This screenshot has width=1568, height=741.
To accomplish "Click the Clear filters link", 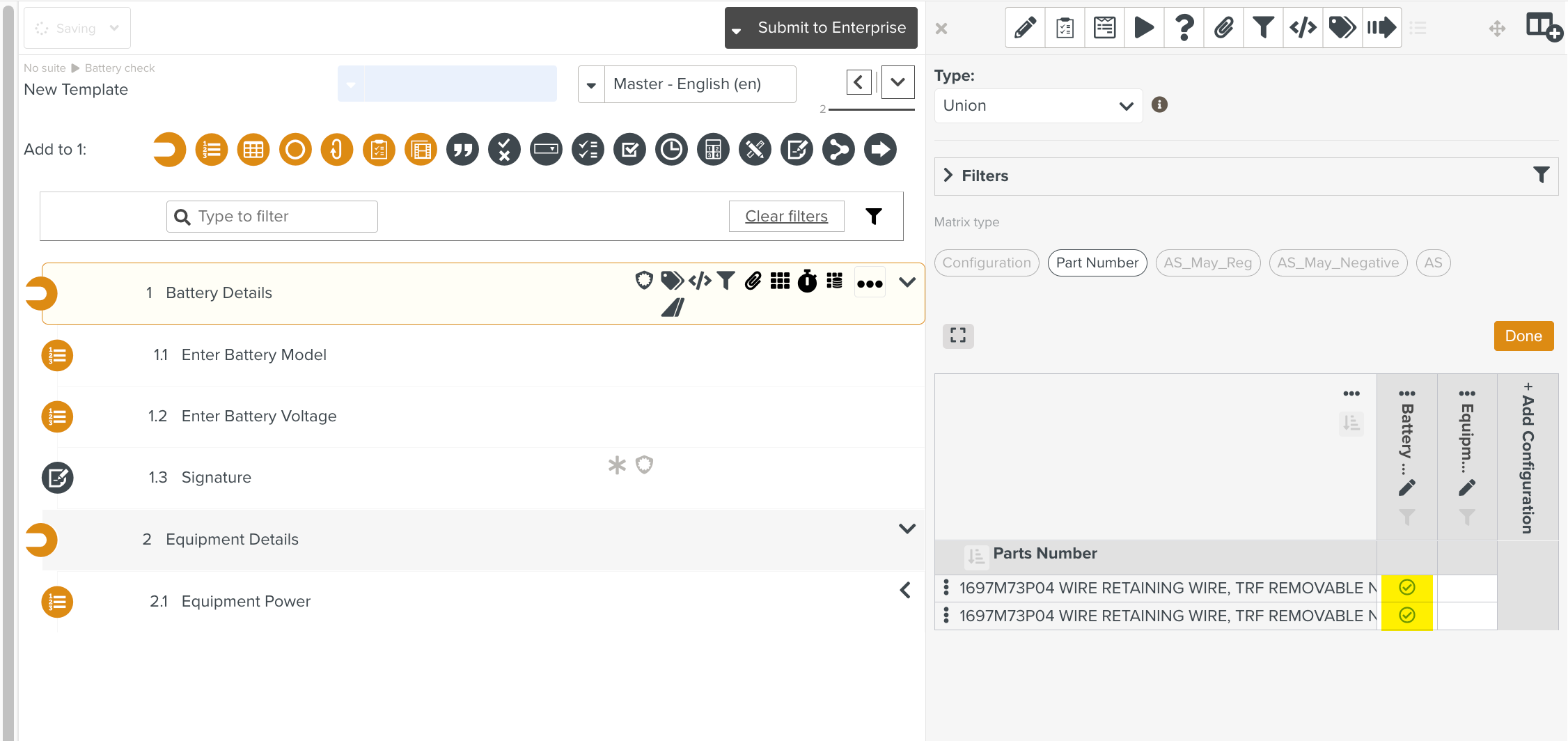I will tap(786, 217).
